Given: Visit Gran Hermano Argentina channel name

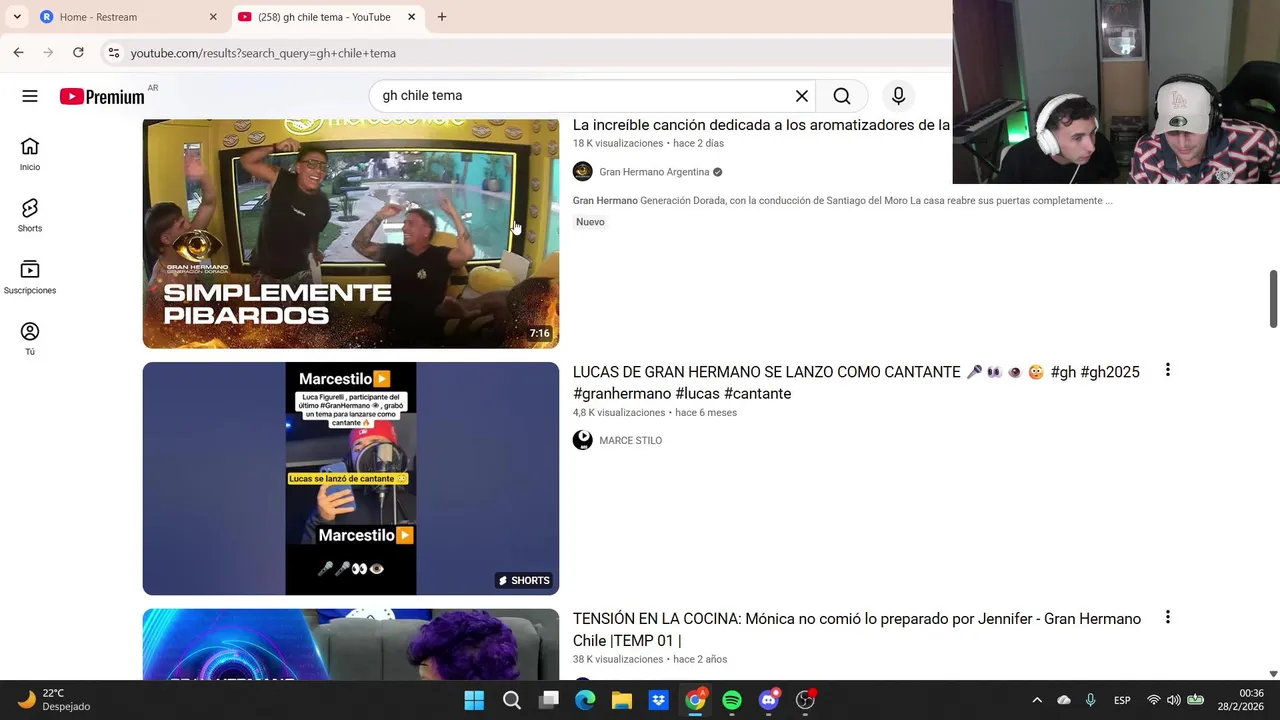Looking at the screenshot, I should click(x=654, y=172).
